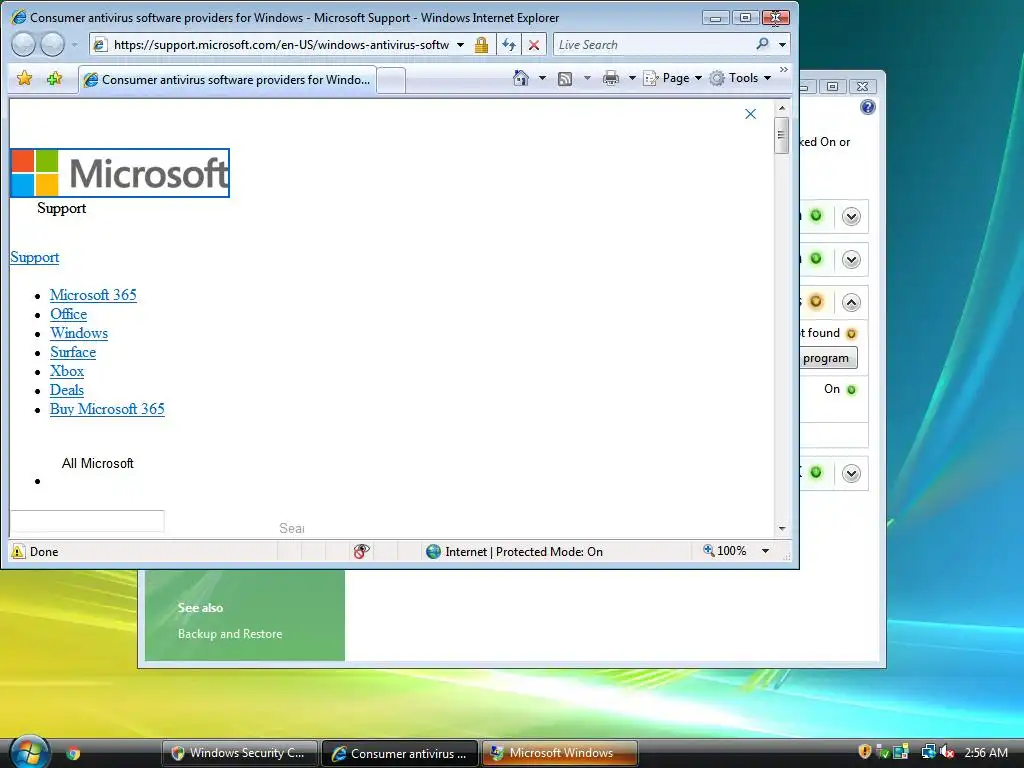
Task: Open the Deals link
Action: tap(67, 390)
